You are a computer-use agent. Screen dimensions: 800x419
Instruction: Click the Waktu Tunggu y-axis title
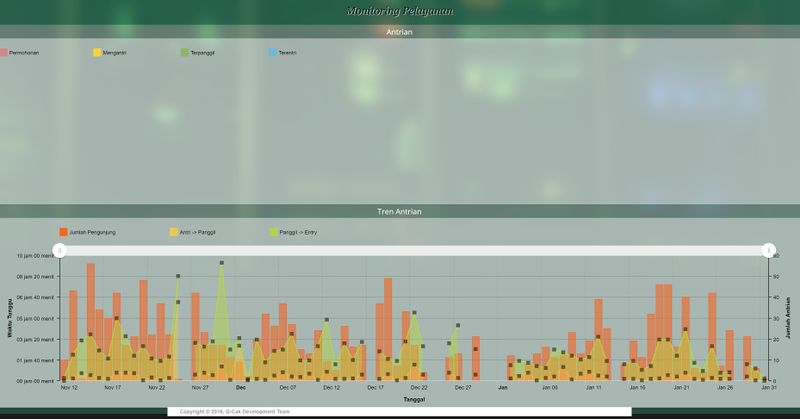point(10,318)
